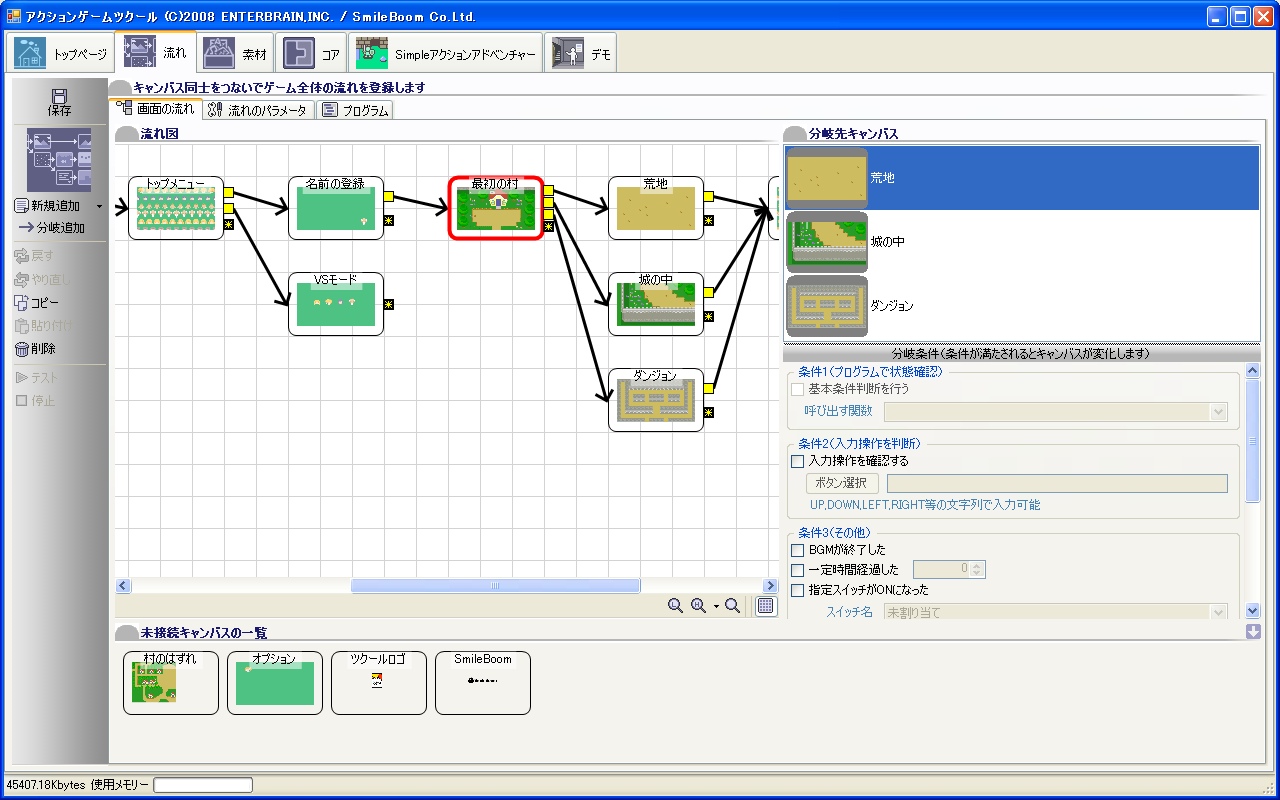Tick the 一定時間経過した checkbox

797,570
